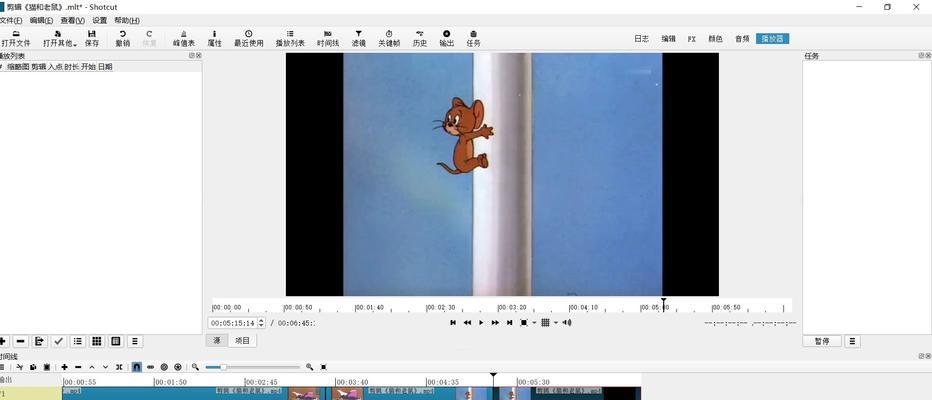Toggle the player zoom fit icon
The height and width of the screenshot is (400, 932).
(x=524, y=323)
